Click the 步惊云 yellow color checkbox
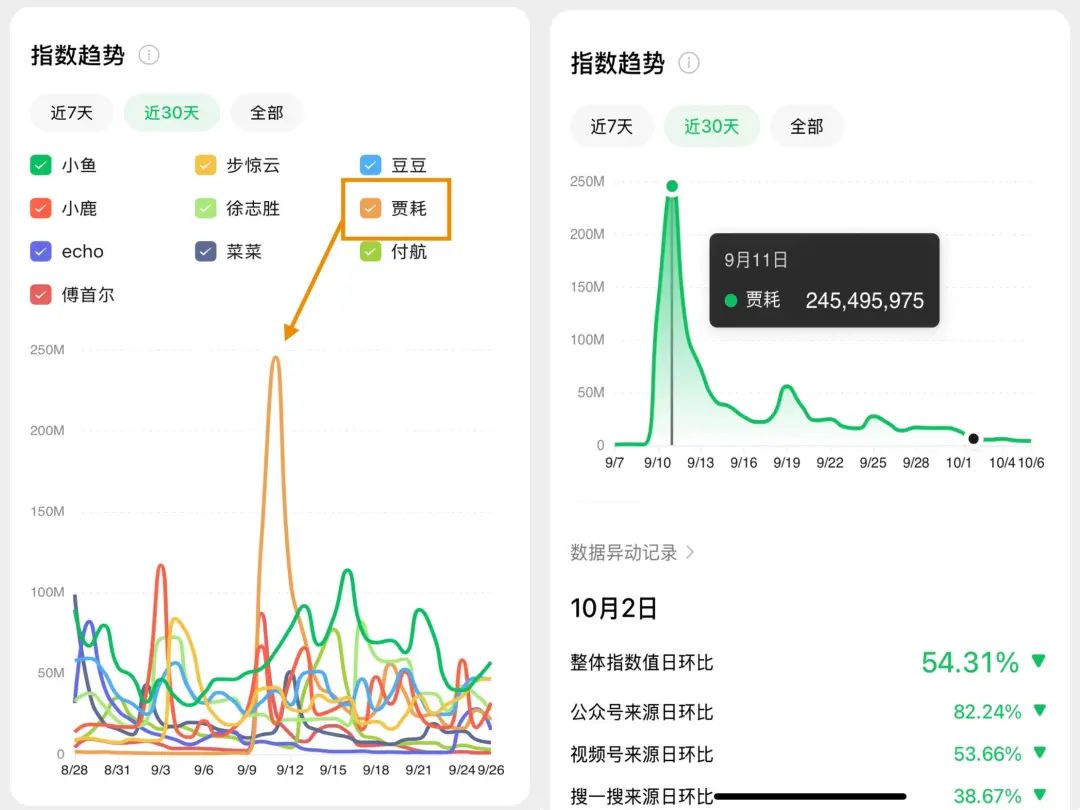 [205, 165]
